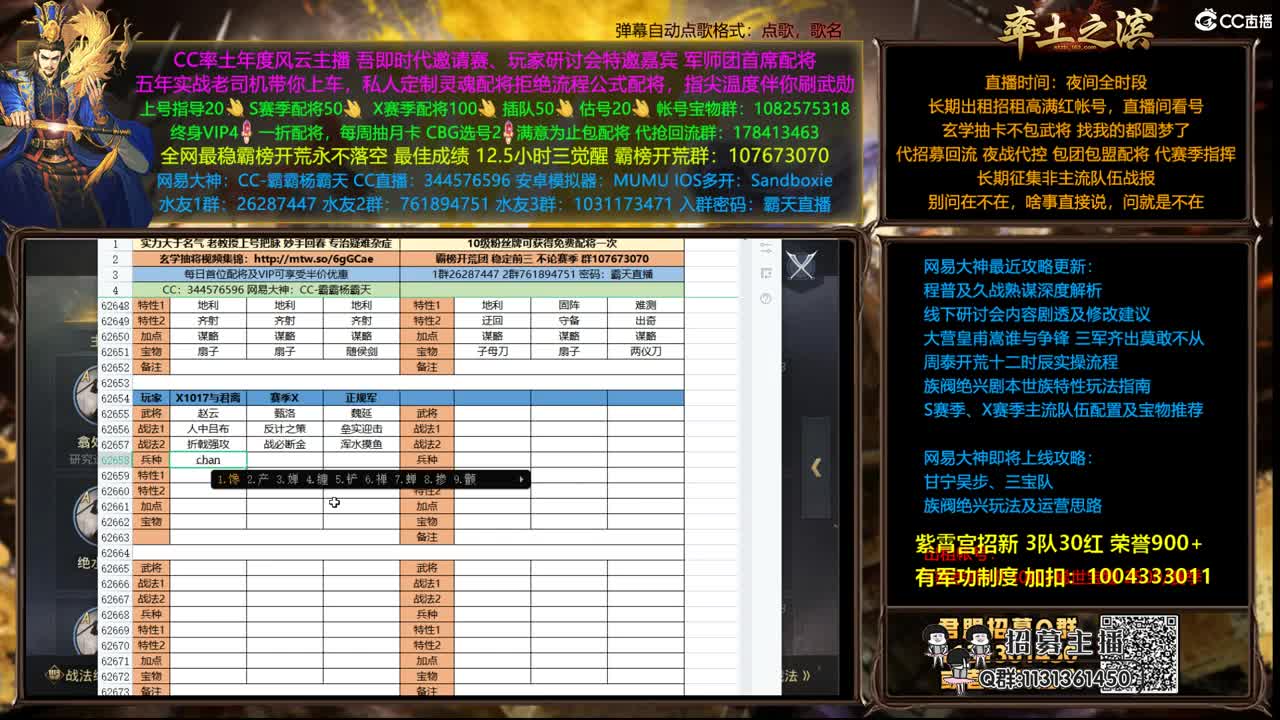Click the cell "固阵"

(569, 305)
